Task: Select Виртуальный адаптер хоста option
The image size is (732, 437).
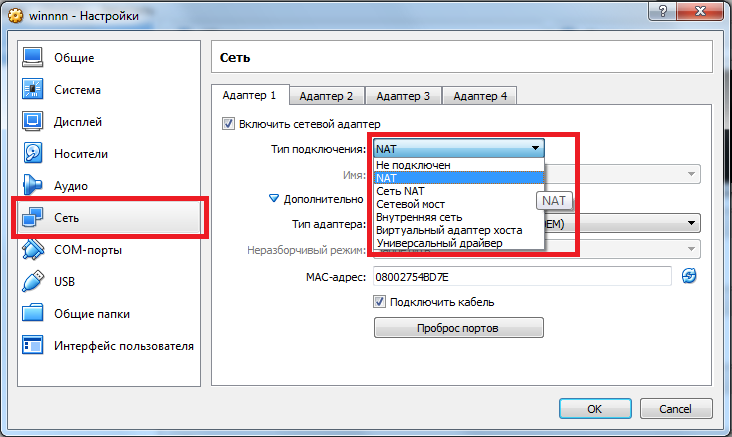Action: click(x=459, y=230)
